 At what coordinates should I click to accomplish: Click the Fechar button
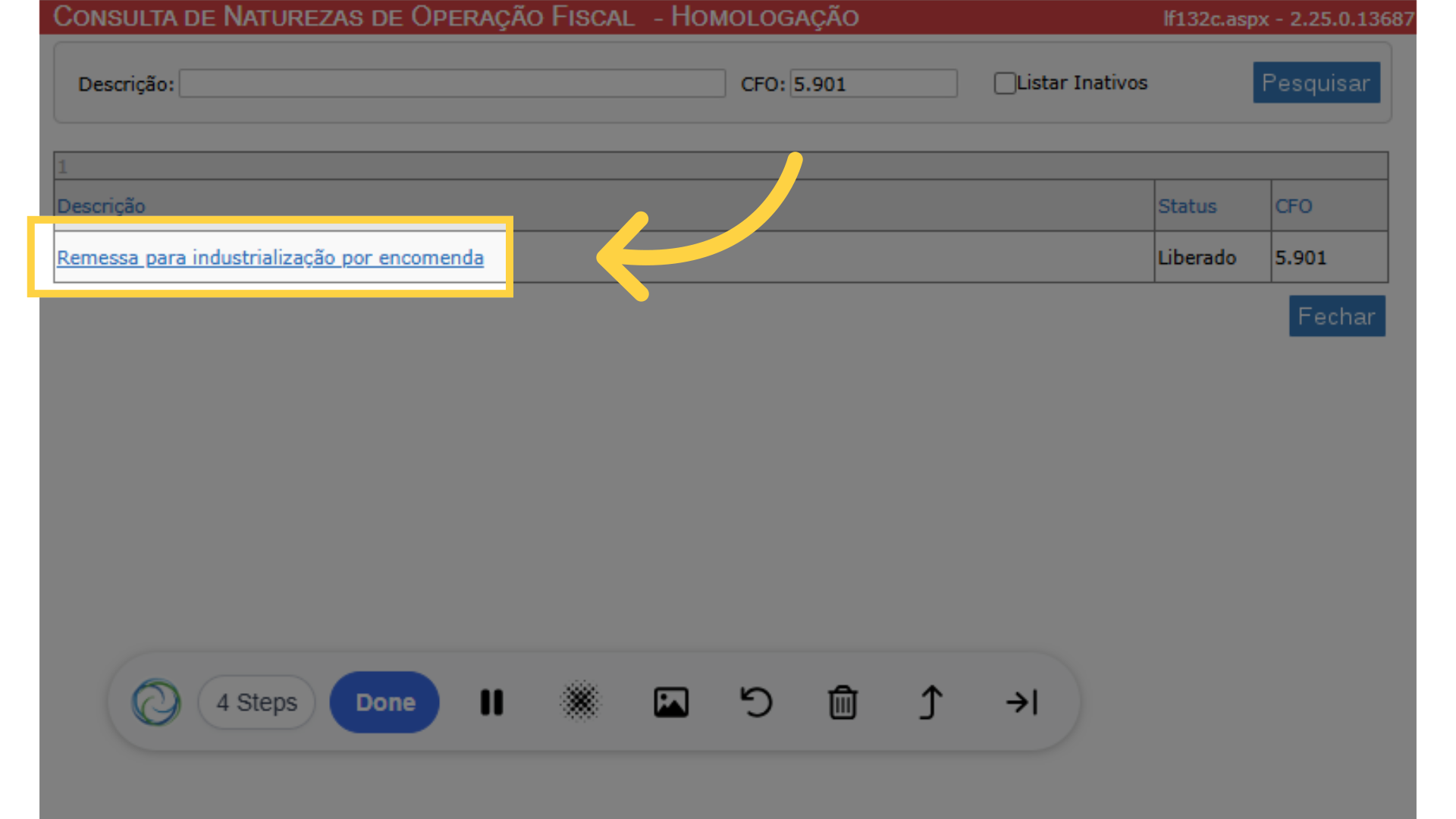(x=1336, y=316)
